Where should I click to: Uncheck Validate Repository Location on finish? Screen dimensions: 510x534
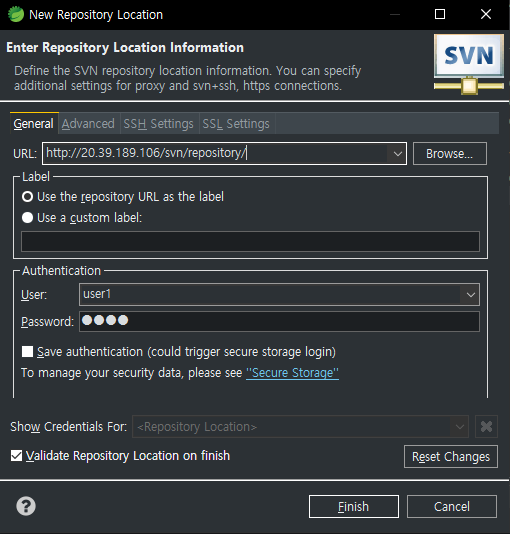pyautogui.click(x=16, y=456)
